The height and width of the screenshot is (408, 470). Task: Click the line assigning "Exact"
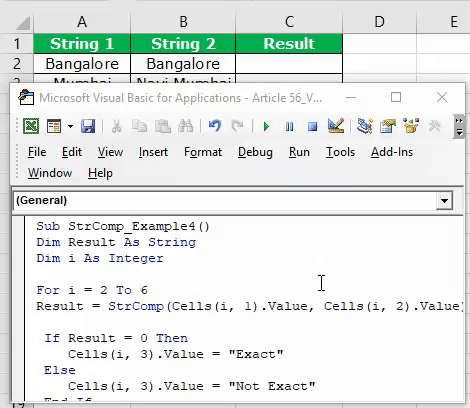[176, 354]
